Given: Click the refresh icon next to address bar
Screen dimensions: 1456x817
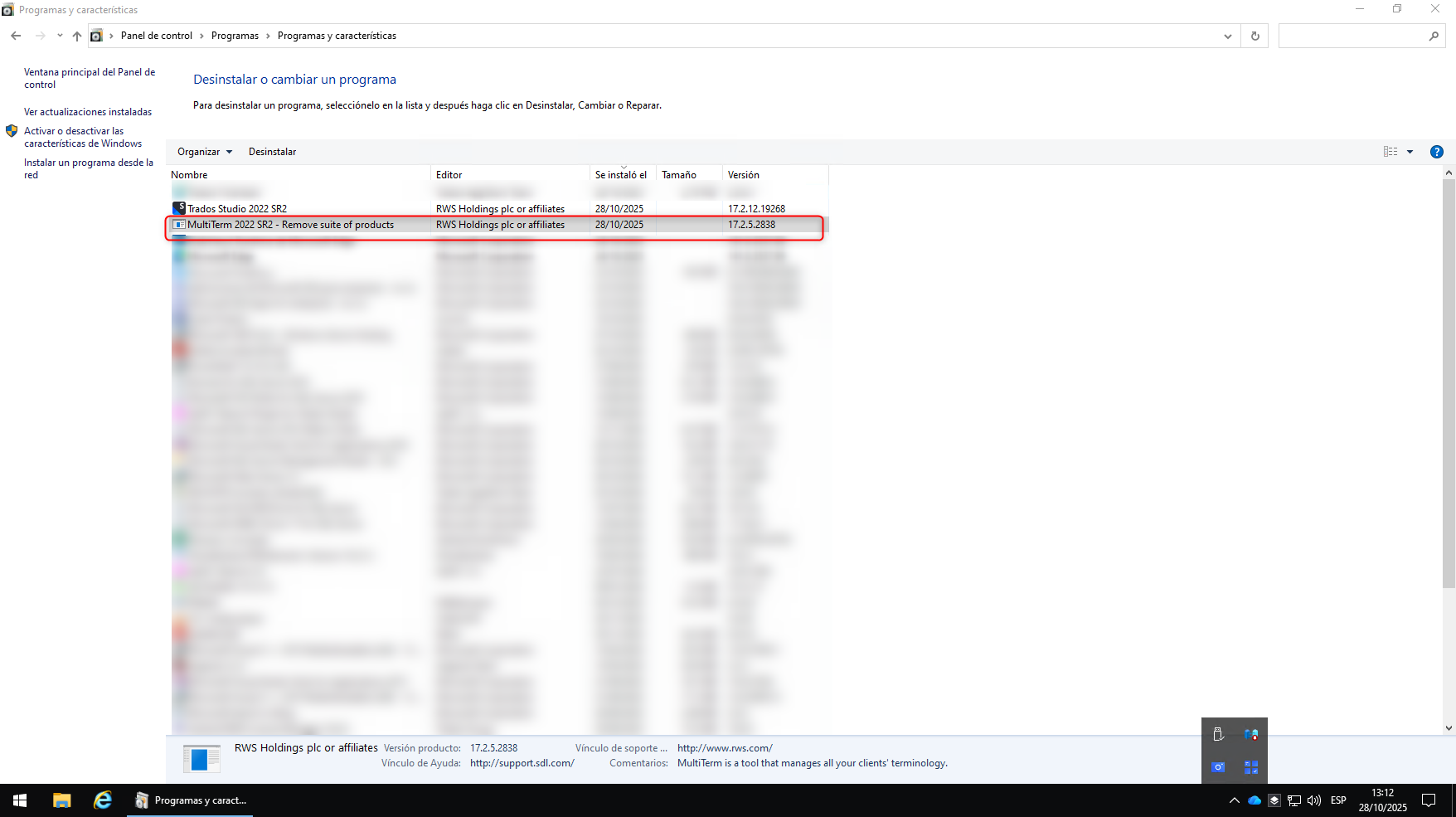Looking at the screenshot, I should (x=1255, y=36).
